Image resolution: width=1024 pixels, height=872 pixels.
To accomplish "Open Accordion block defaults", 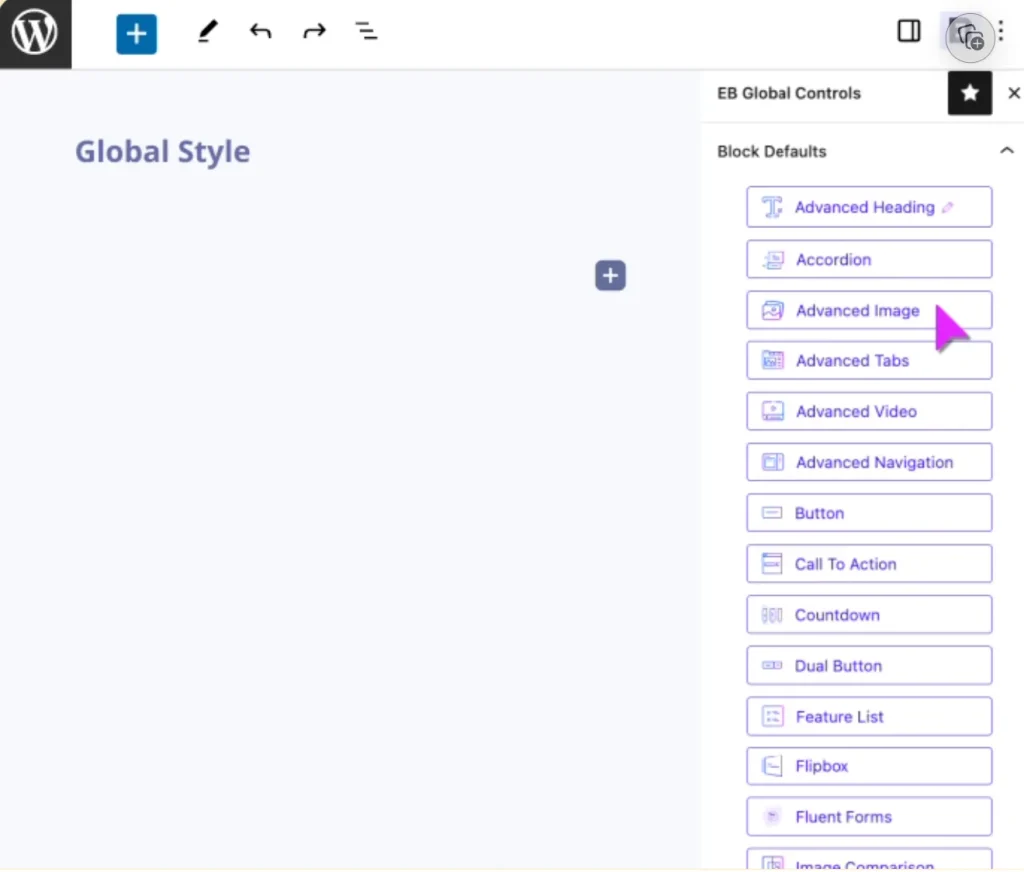I will [x=868, y=258].
